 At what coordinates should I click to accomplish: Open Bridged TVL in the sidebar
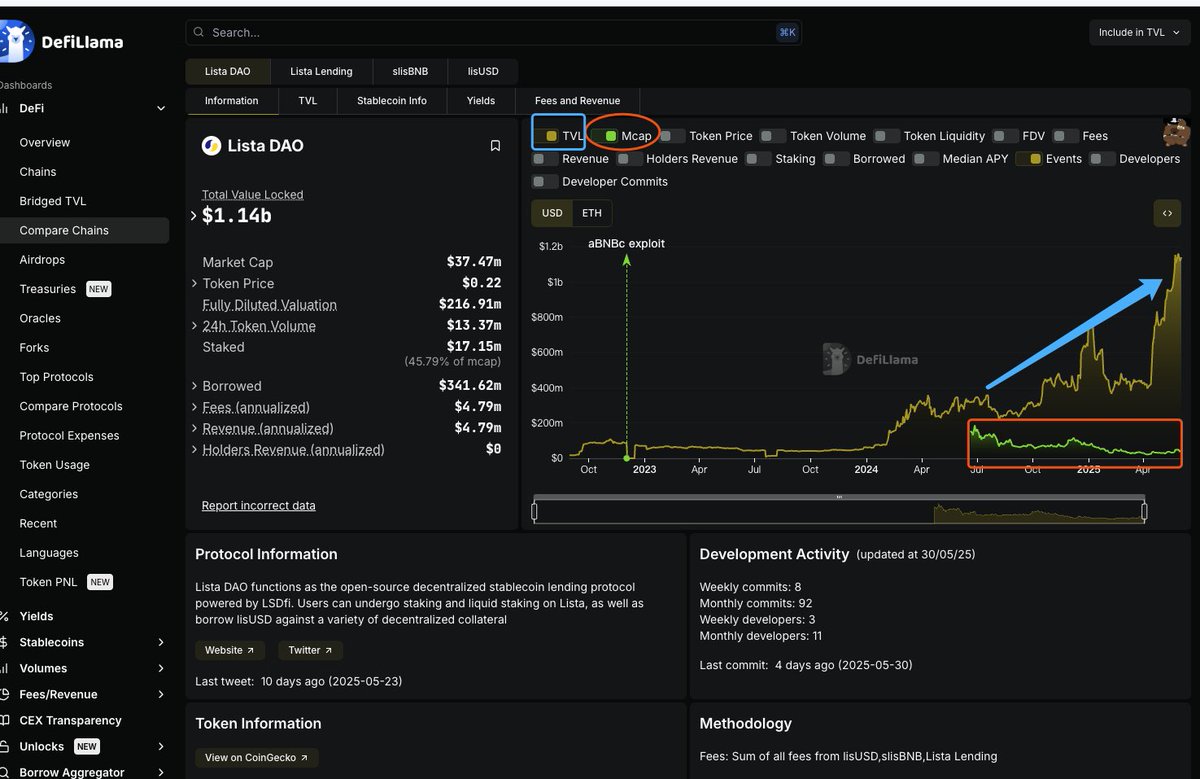[x=53, y=201]
